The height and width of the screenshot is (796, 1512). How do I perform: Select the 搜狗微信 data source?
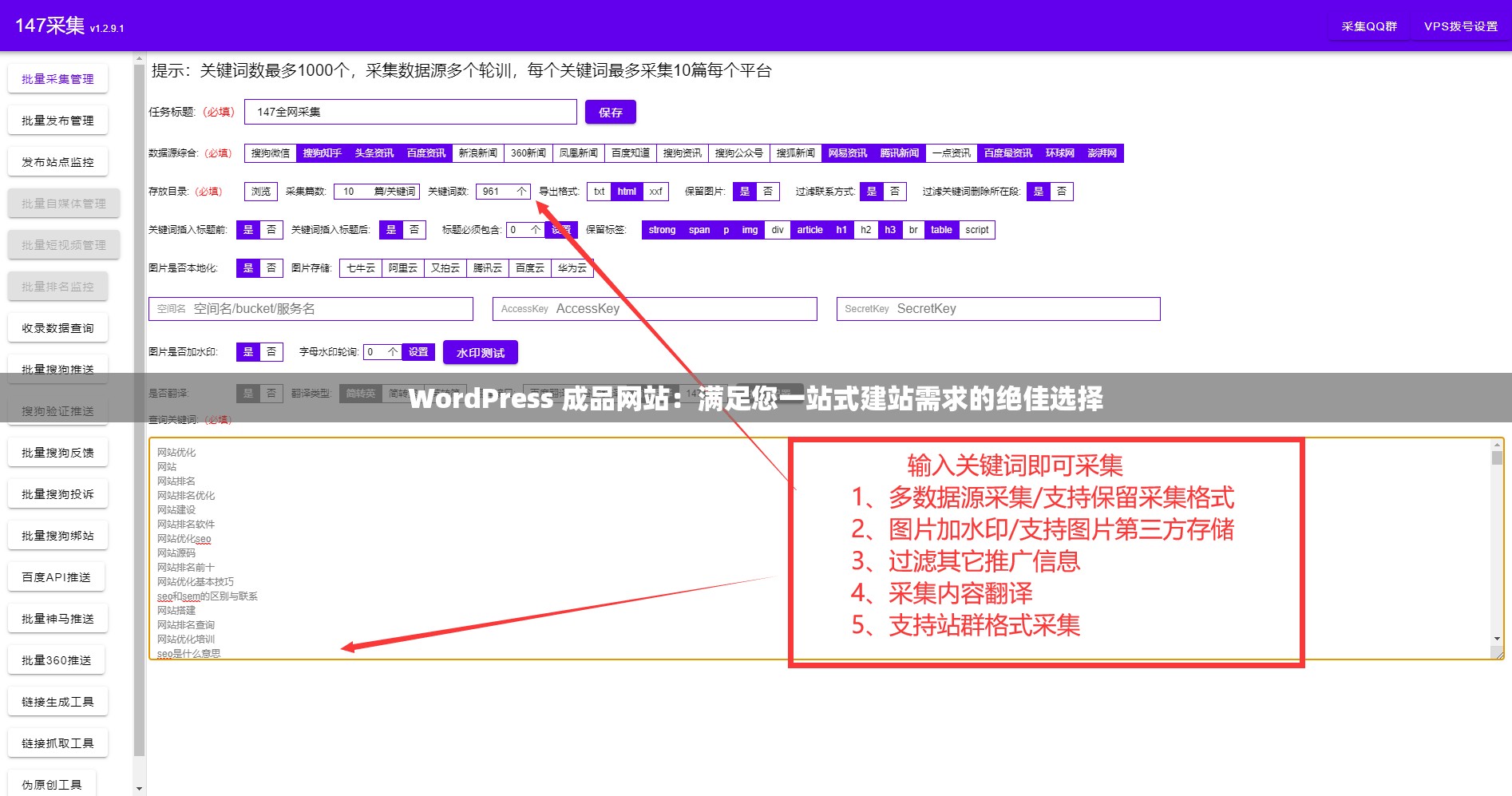269,152
